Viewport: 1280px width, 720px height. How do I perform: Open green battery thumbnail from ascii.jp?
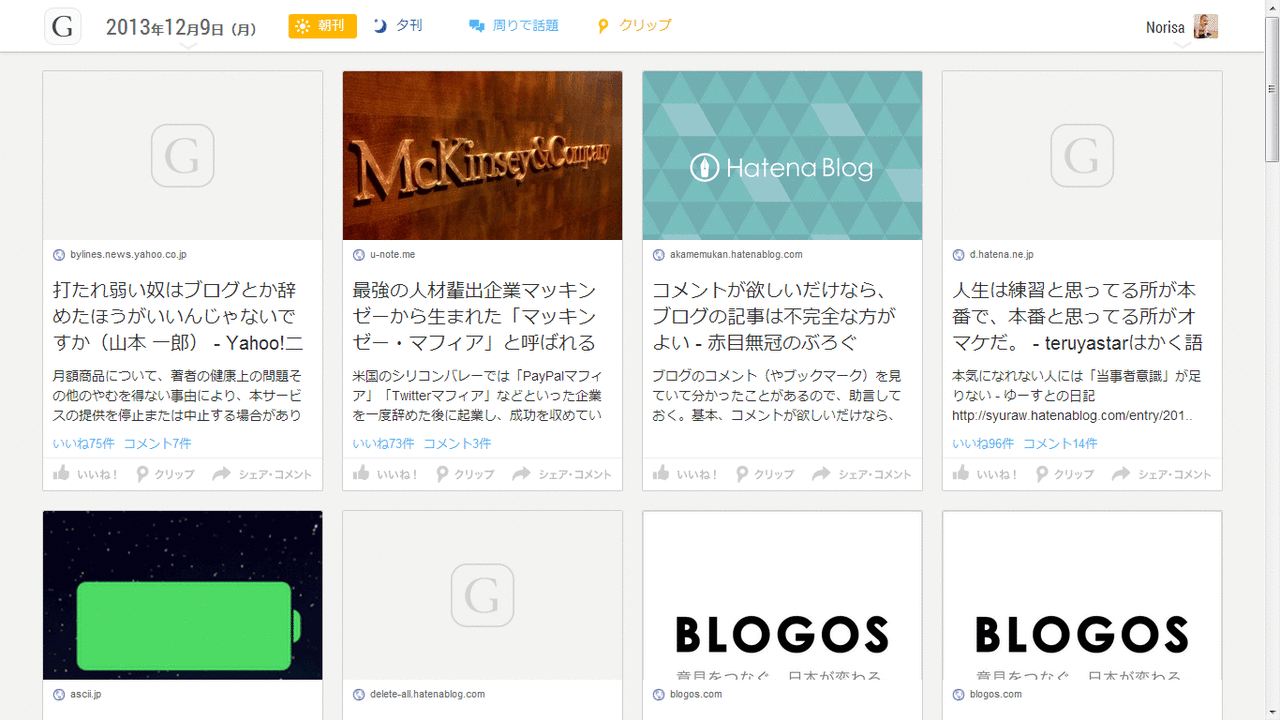point(182,595)
